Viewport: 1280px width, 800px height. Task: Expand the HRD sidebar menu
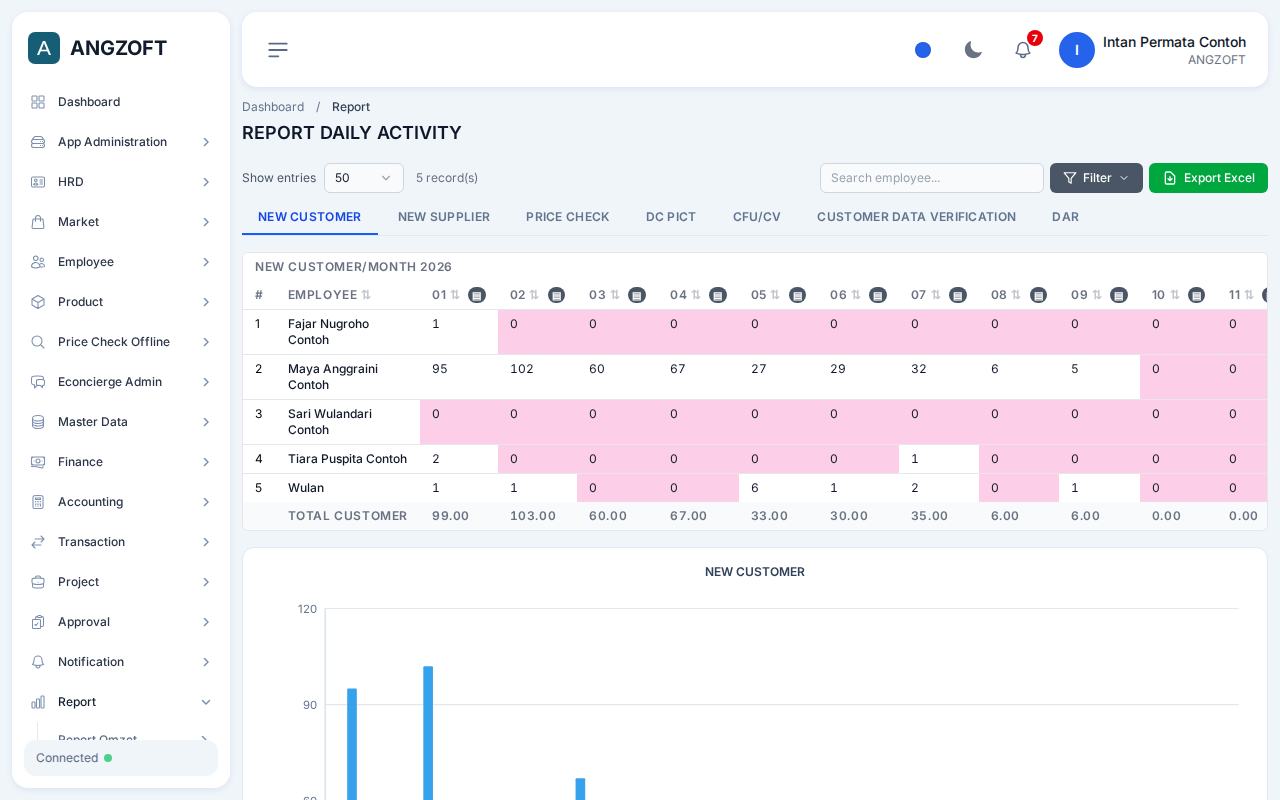[121, 182]
